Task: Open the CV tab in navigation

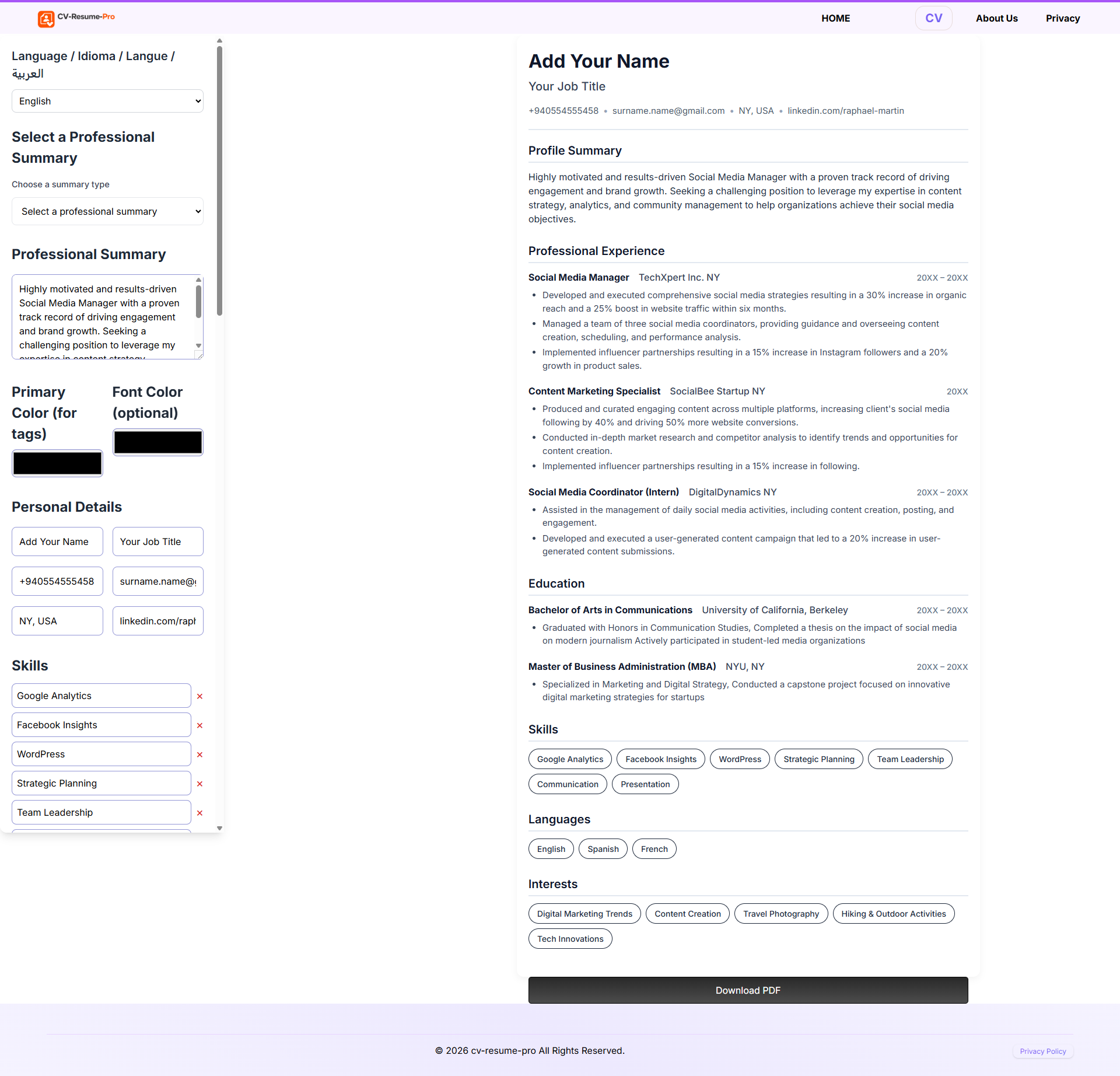Action: (x=933, y=18)
